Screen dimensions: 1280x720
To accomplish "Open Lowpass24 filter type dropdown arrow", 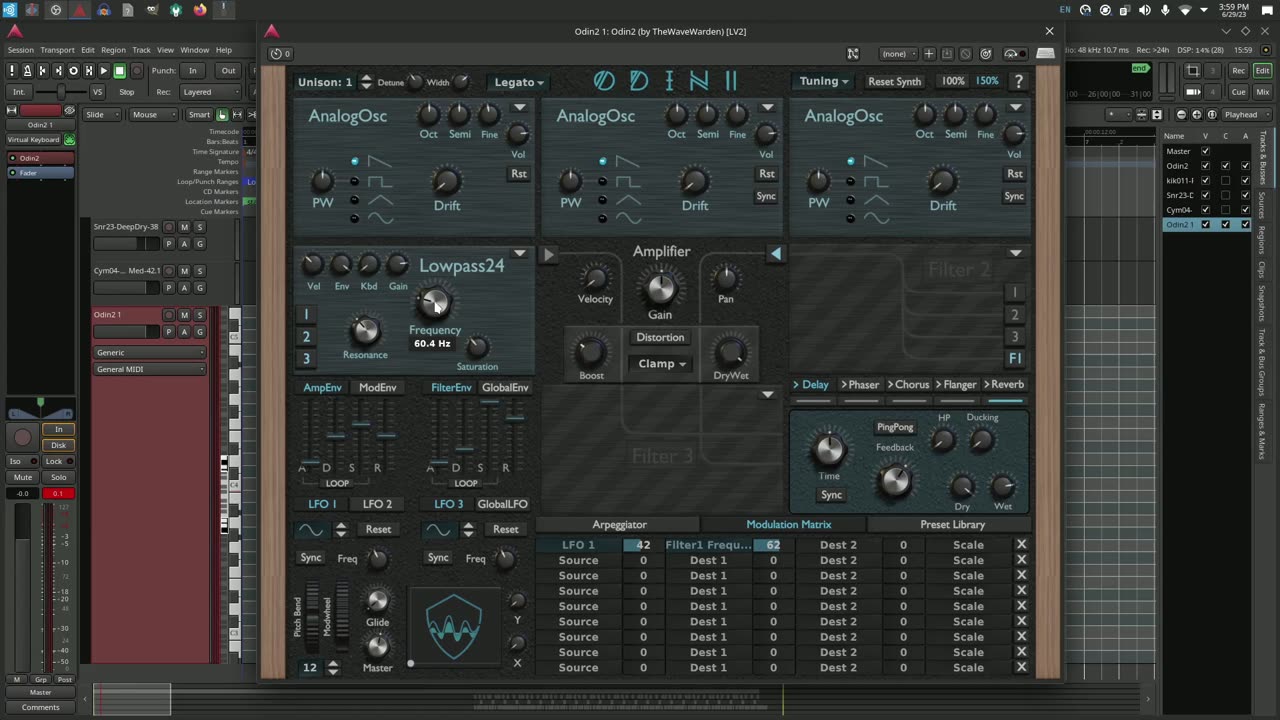I will [519, 253].
